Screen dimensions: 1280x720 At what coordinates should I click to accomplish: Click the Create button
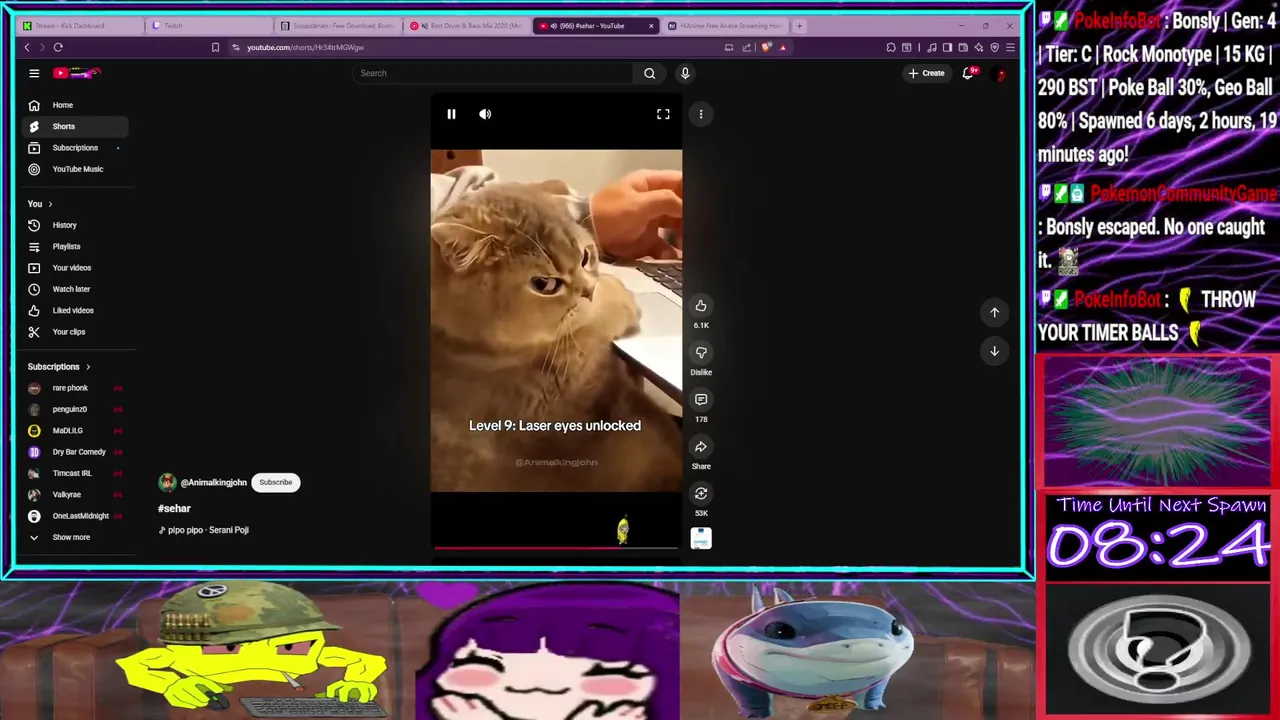coord(926,73)
